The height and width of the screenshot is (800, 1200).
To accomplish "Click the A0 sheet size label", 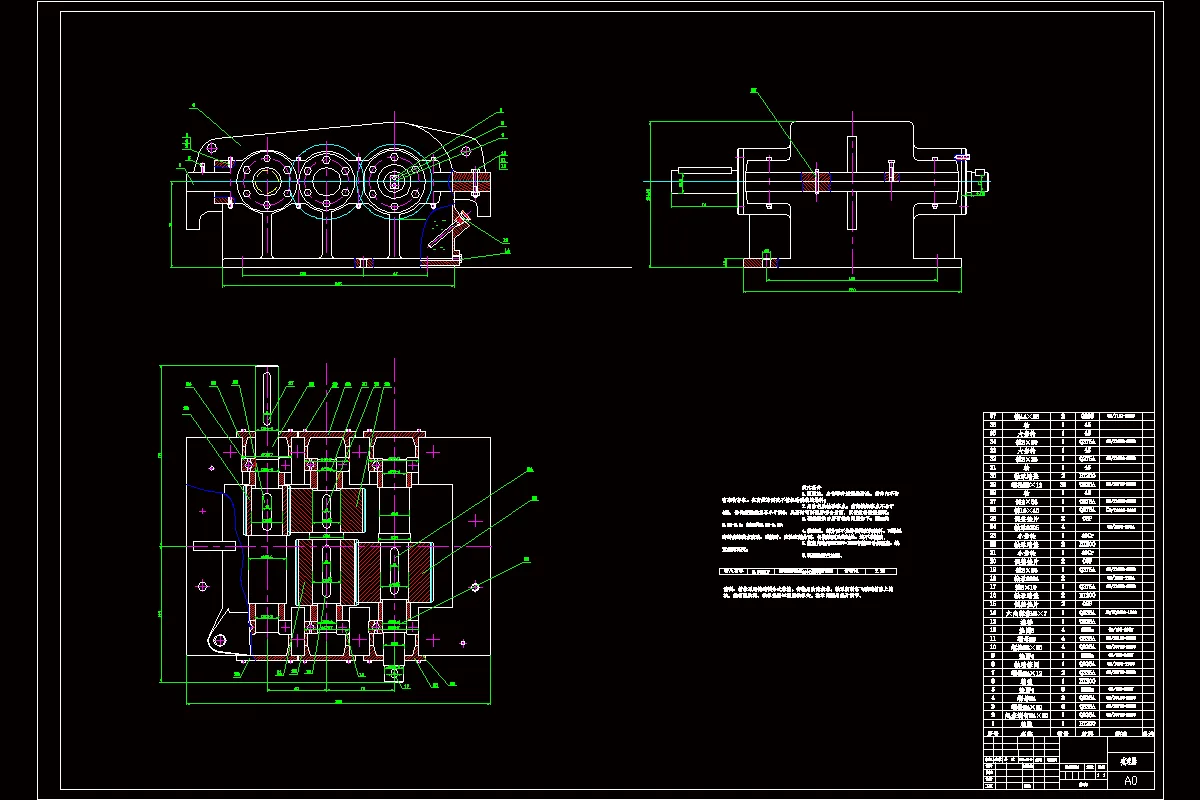I will click(1131, 781).
